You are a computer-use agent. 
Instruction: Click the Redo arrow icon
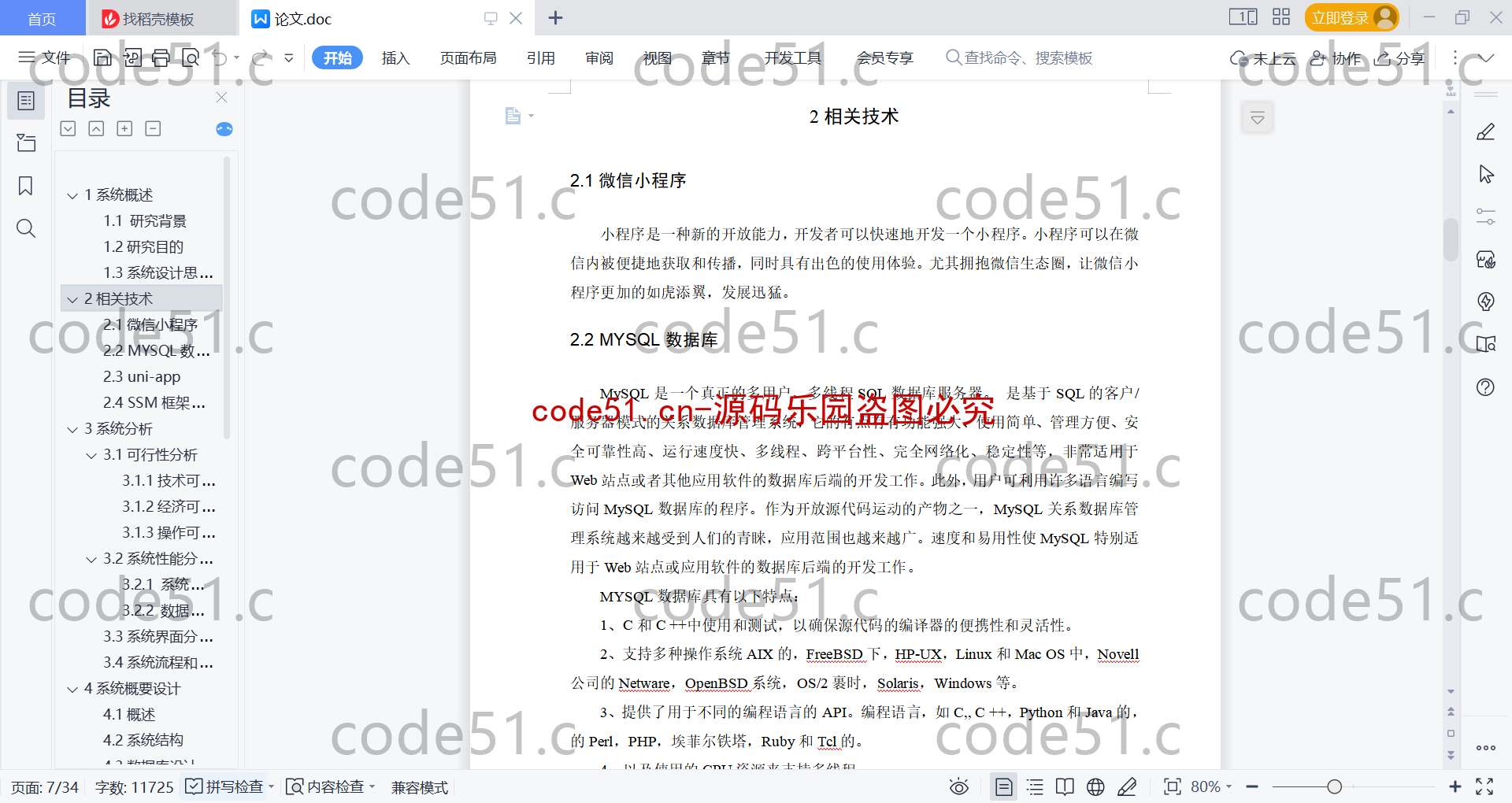click(261, 57)
